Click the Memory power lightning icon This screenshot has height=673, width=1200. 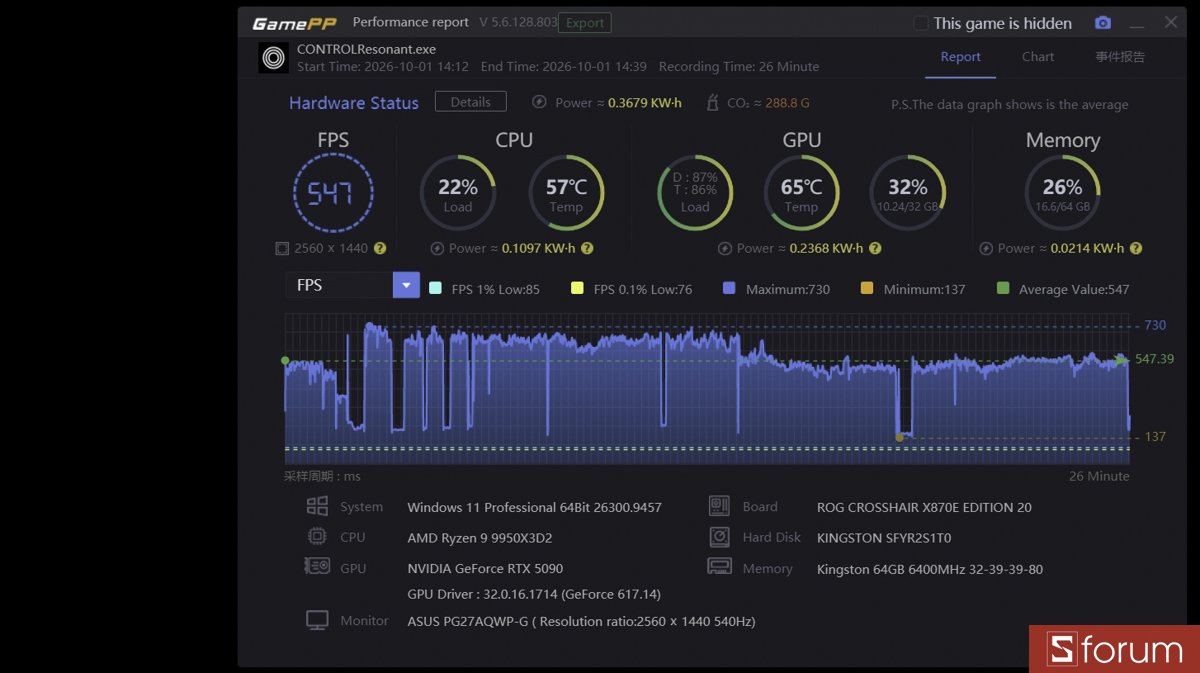986,248
